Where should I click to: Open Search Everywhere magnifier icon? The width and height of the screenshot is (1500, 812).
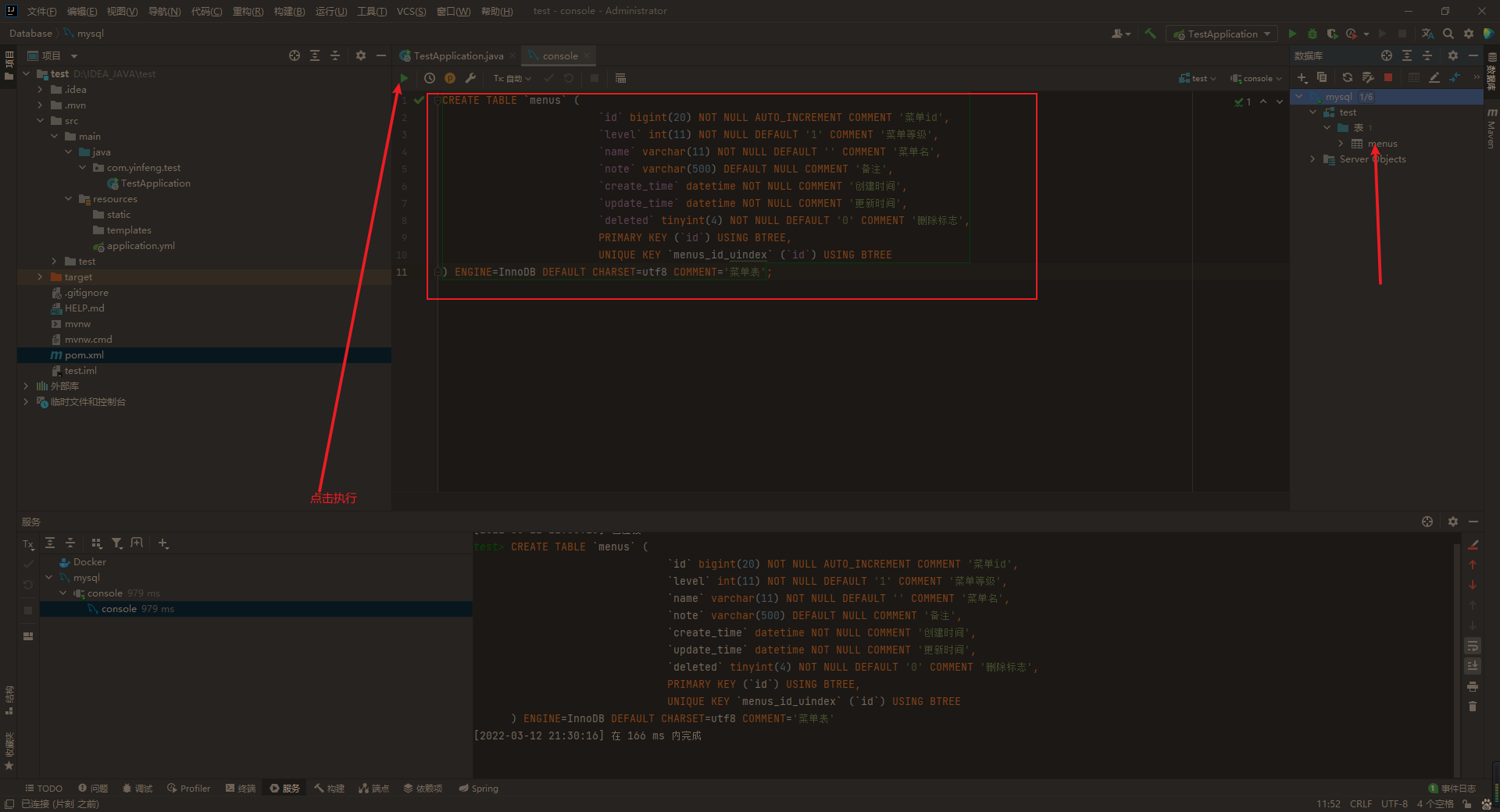click(x=1448, y=34)
